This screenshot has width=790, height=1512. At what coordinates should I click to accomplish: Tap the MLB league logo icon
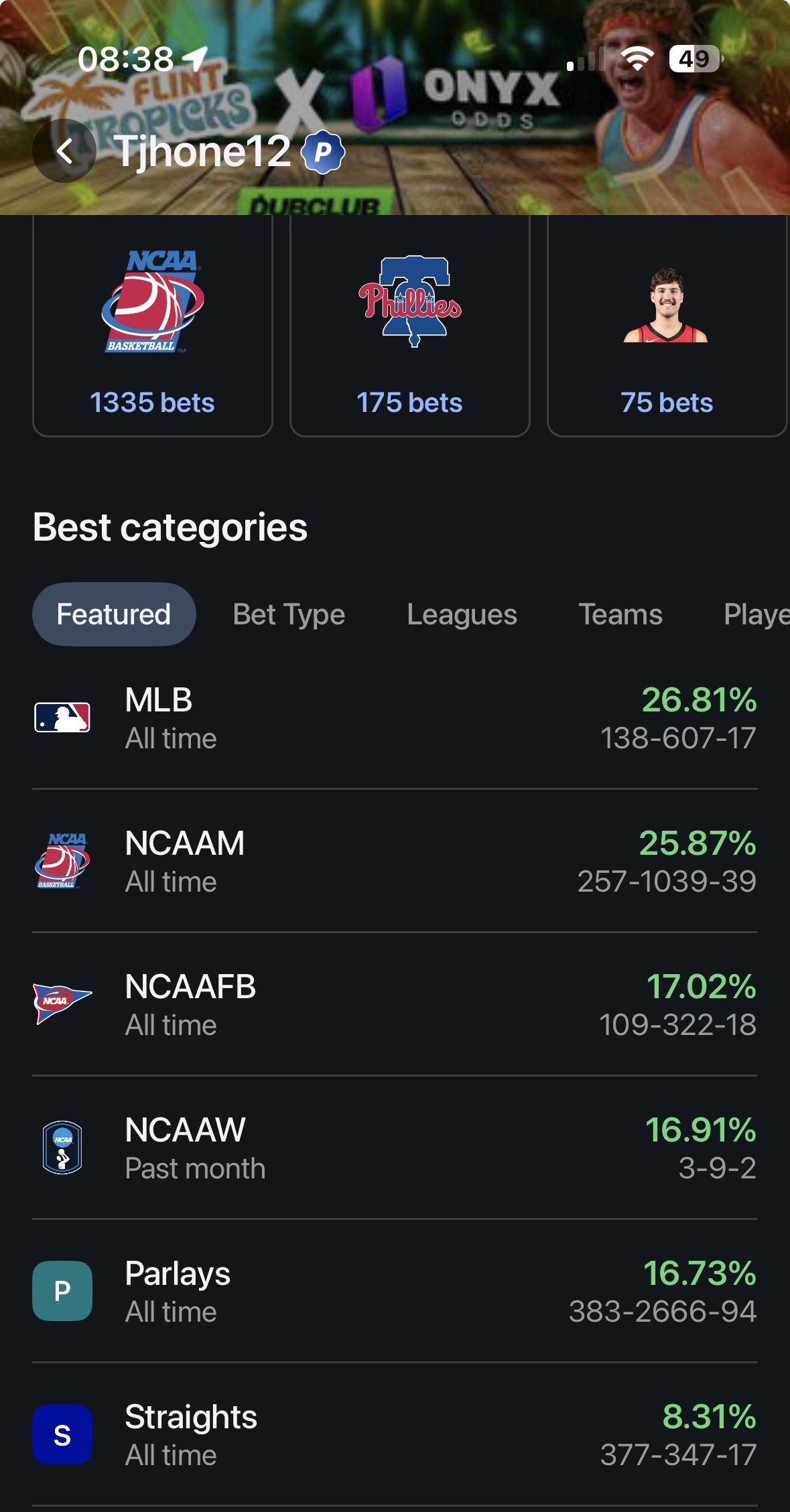click(62, 717)
